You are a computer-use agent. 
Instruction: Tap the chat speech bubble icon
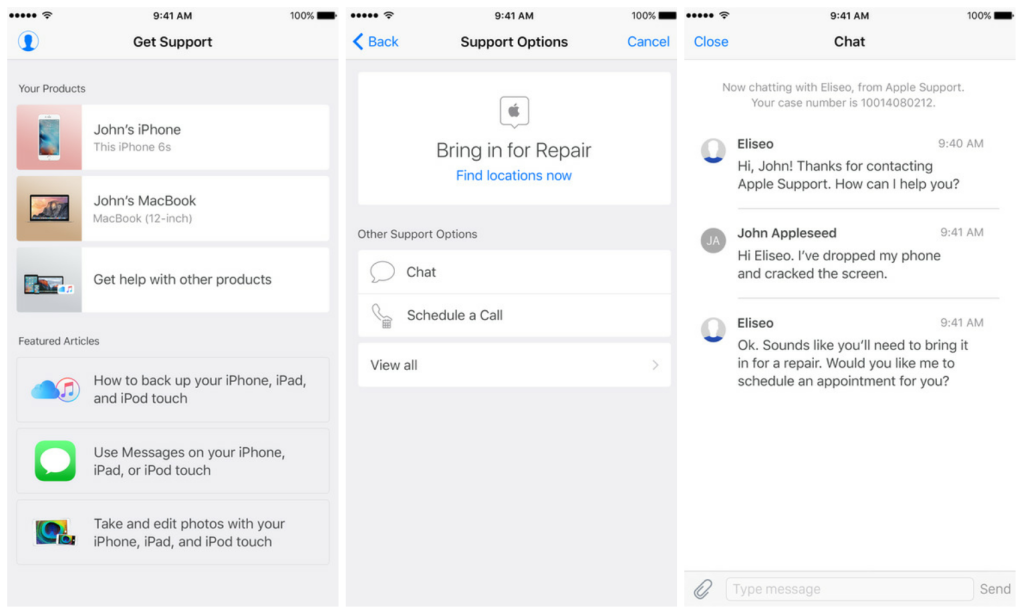(382, 271)
